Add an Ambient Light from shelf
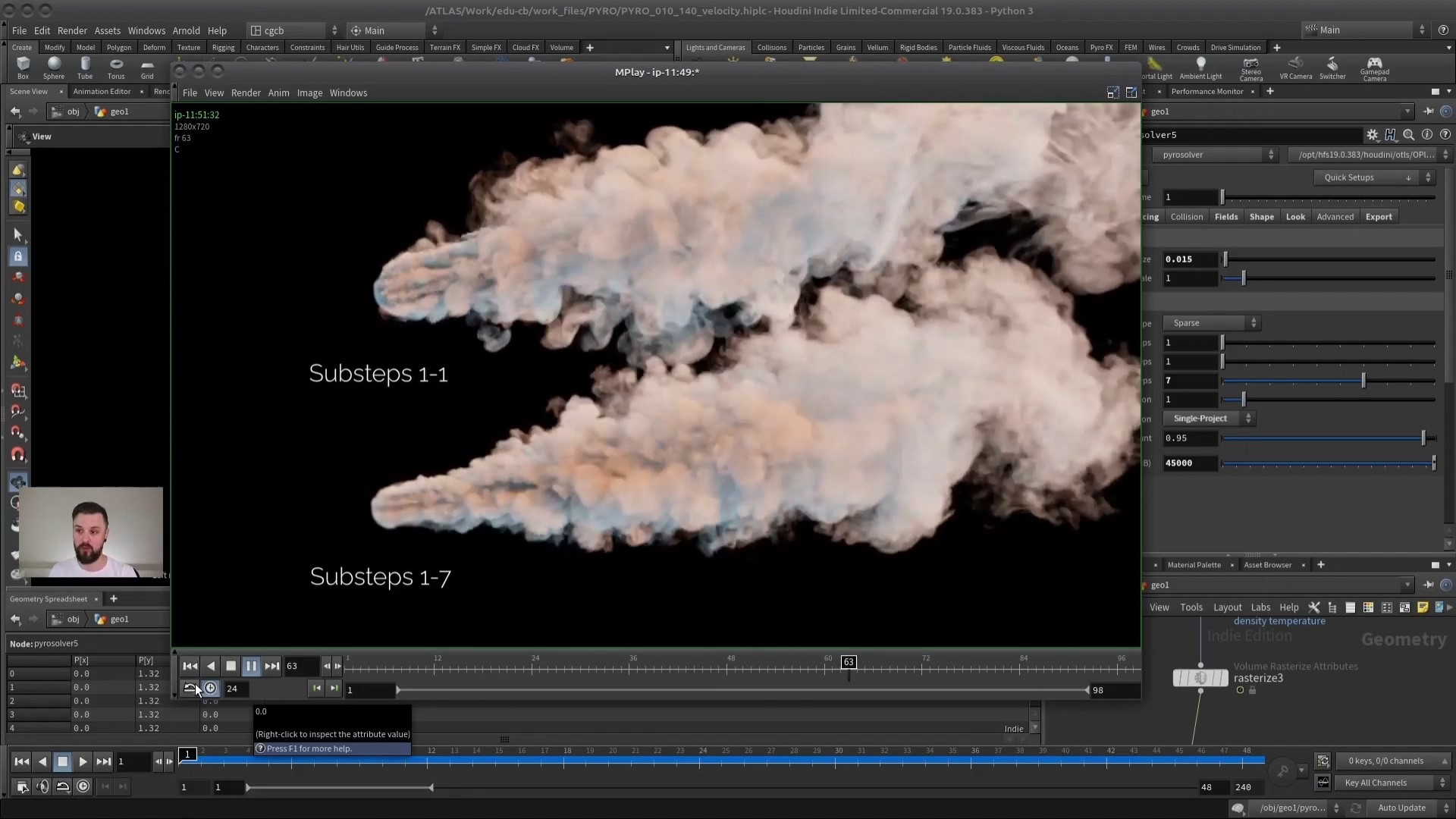 coord(1200,67)
